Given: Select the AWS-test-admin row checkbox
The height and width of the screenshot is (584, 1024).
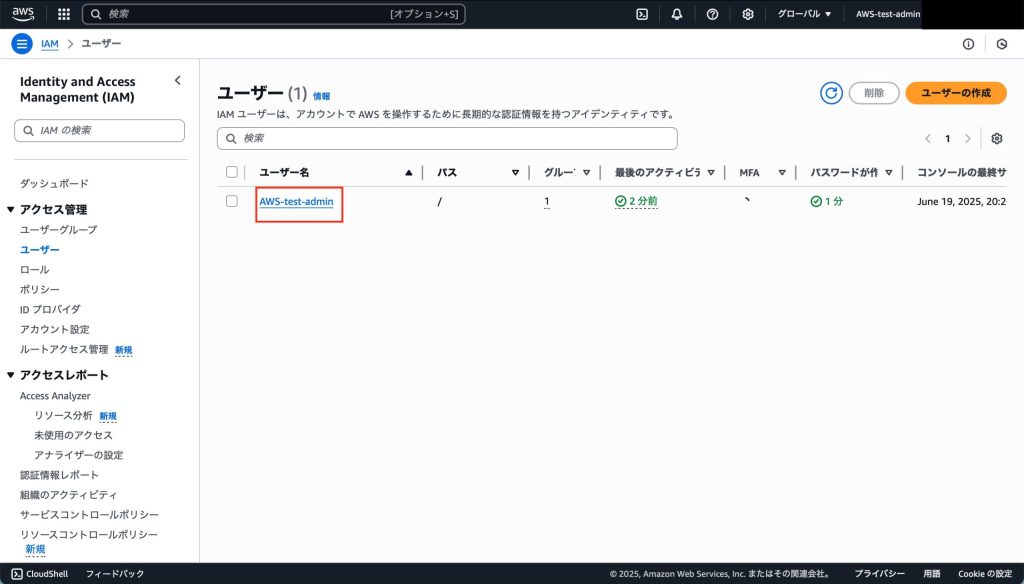Looking at the screenshot, I should [x=232, y=201].
